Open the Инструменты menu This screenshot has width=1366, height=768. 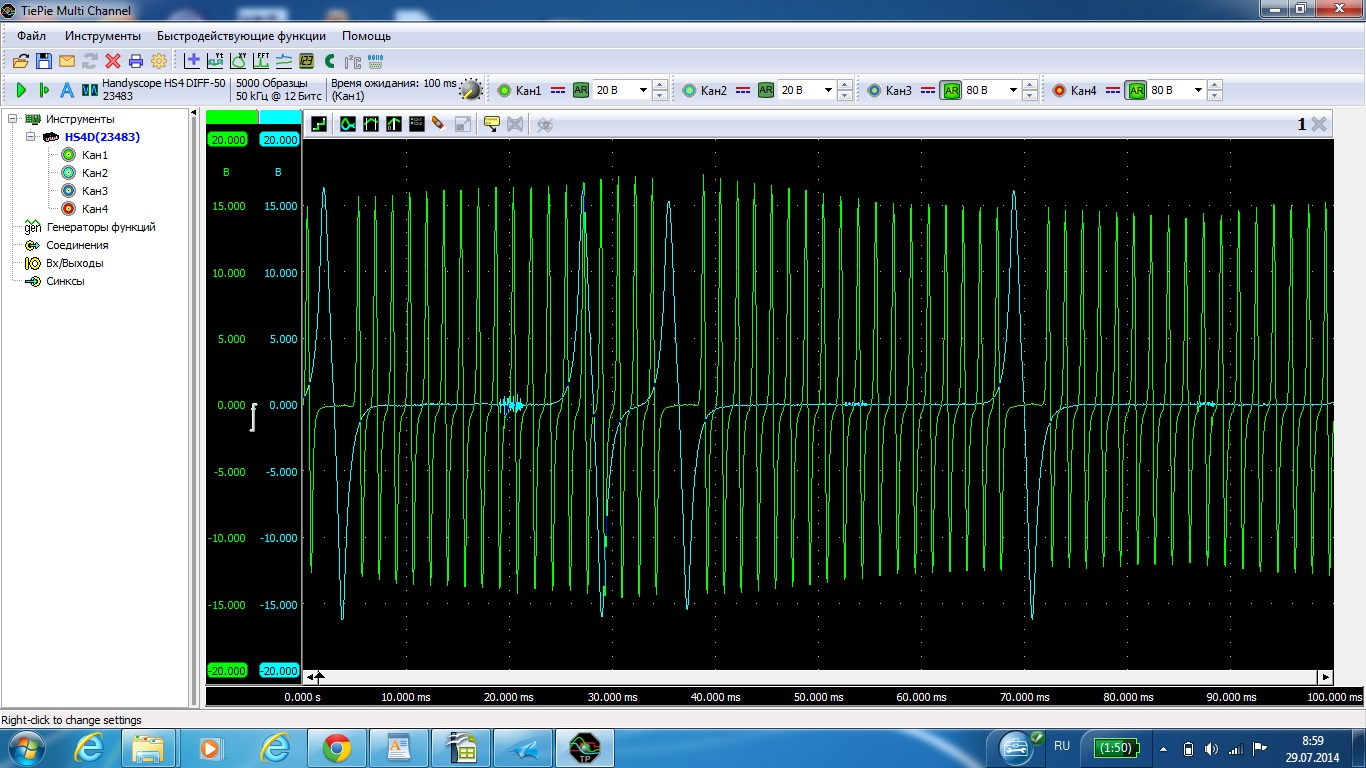pyautogui.click(x=103, y=36)
